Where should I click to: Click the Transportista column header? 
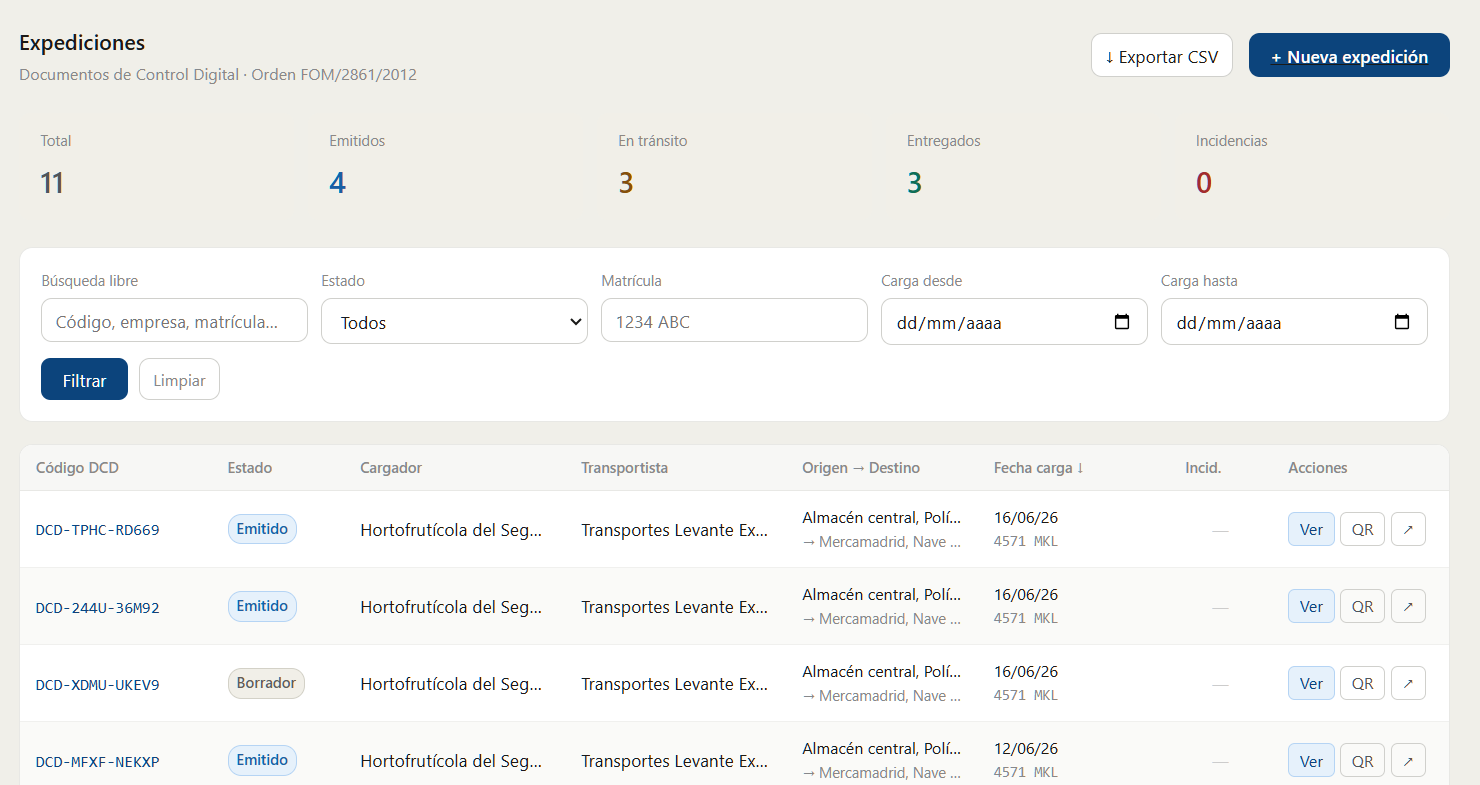624,468
